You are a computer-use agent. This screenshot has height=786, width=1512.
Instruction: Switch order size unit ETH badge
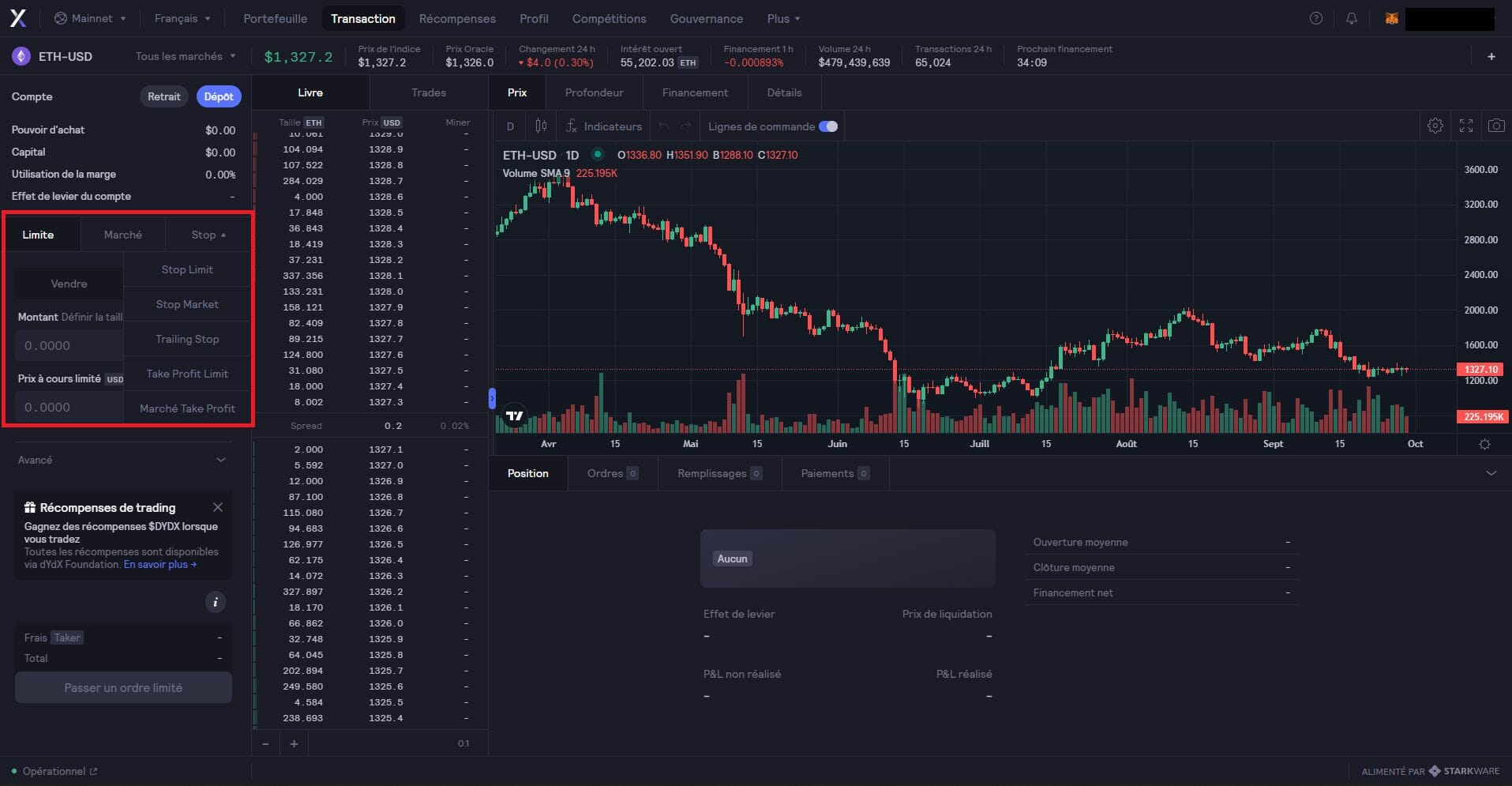pos(314,122)
